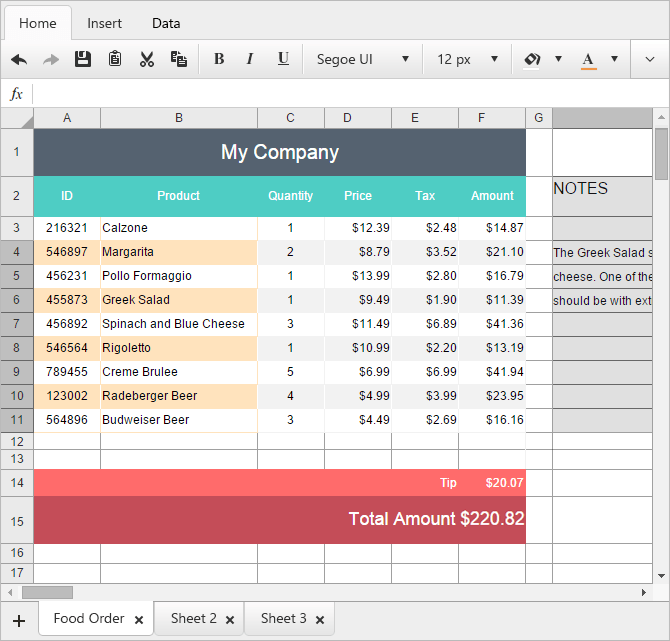This screenshot has width=670, height=641.
Task: Click the Amount header cell
Action: (492, 196)
